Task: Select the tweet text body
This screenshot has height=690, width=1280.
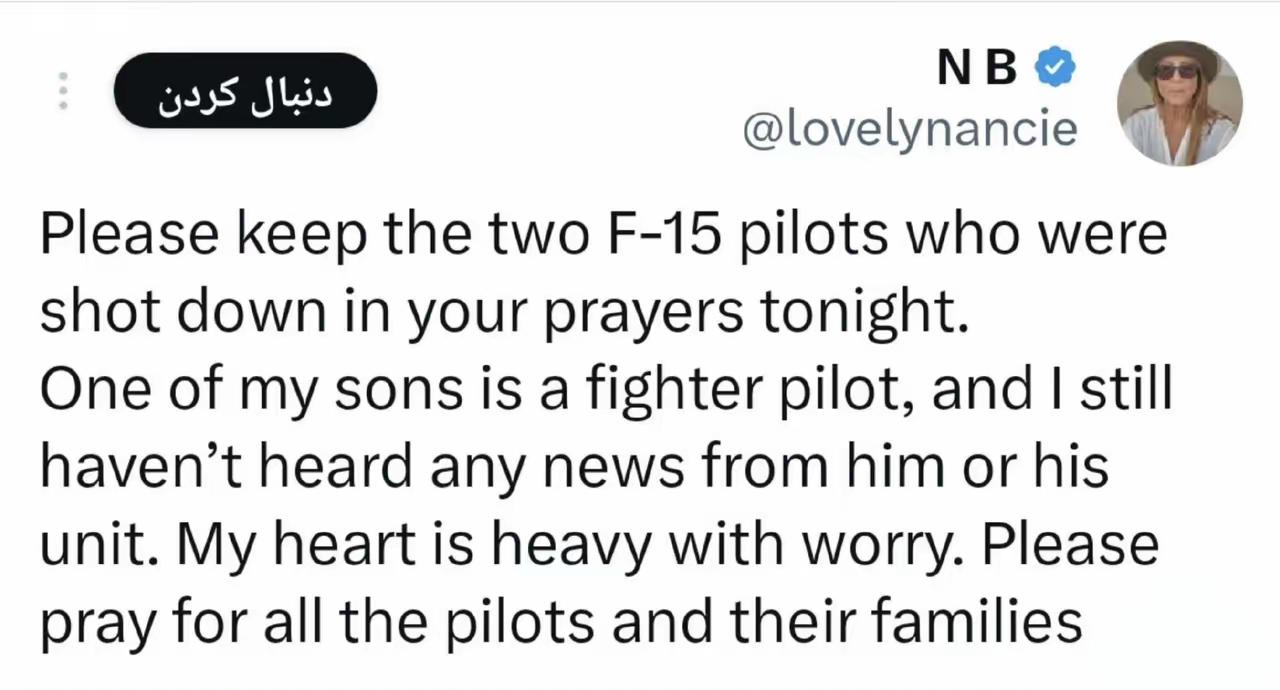Action: [x=600, y=425]
